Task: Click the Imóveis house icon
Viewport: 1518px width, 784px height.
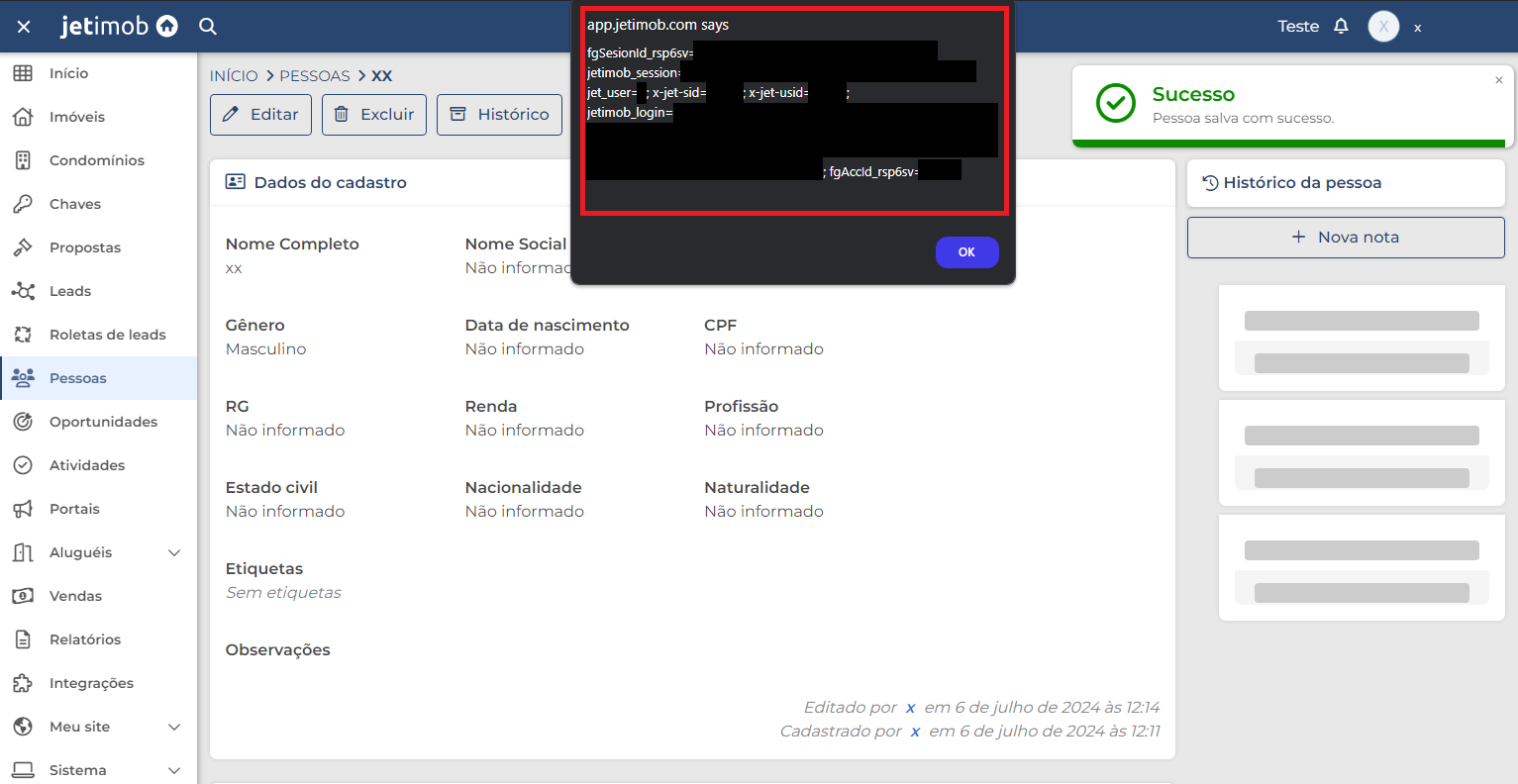Action: [x=23, y=117]
